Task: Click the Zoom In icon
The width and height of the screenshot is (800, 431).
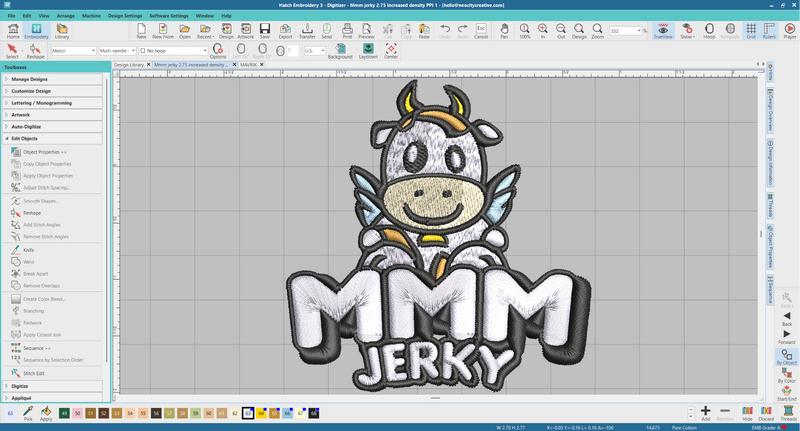Action: click(543, 31)
